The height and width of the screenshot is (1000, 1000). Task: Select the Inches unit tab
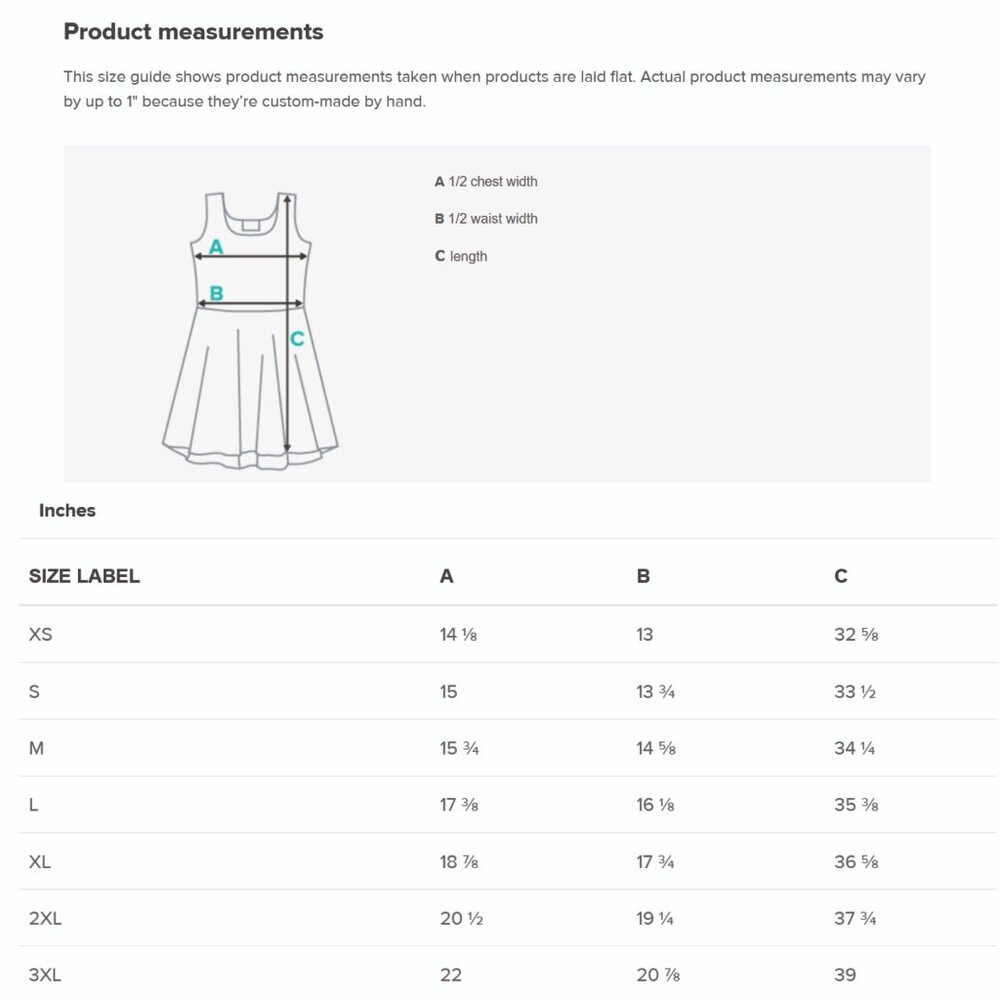67,510
